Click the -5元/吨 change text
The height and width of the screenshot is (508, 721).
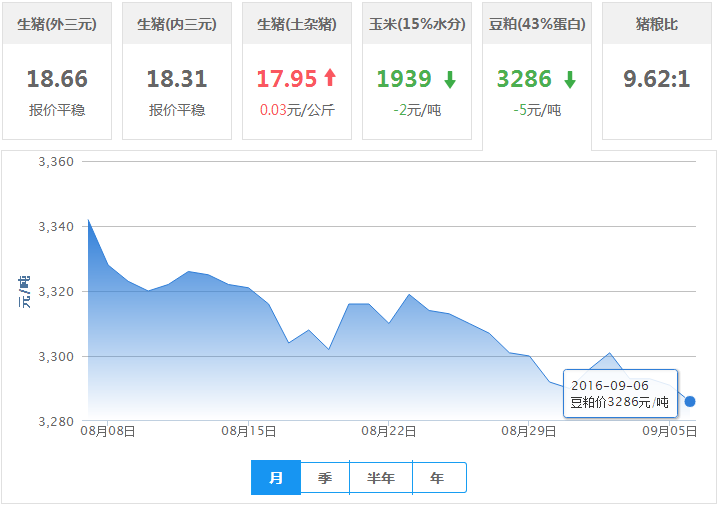pyautogui.click(x=537, y=110)
